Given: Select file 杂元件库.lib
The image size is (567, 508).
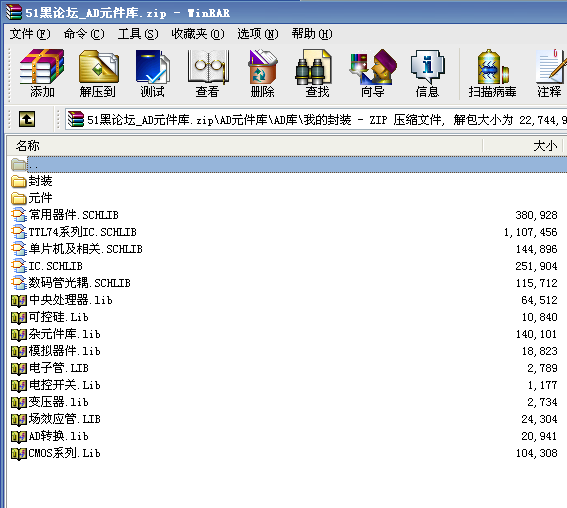Looking at the screenshot, I should pos(64,334).
